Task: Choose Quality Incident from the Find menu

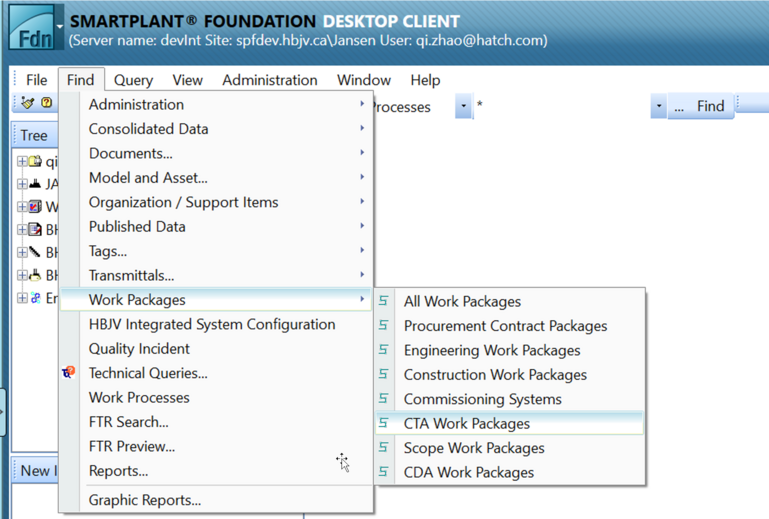Action: pyautogui.click(x=216, y=348)
